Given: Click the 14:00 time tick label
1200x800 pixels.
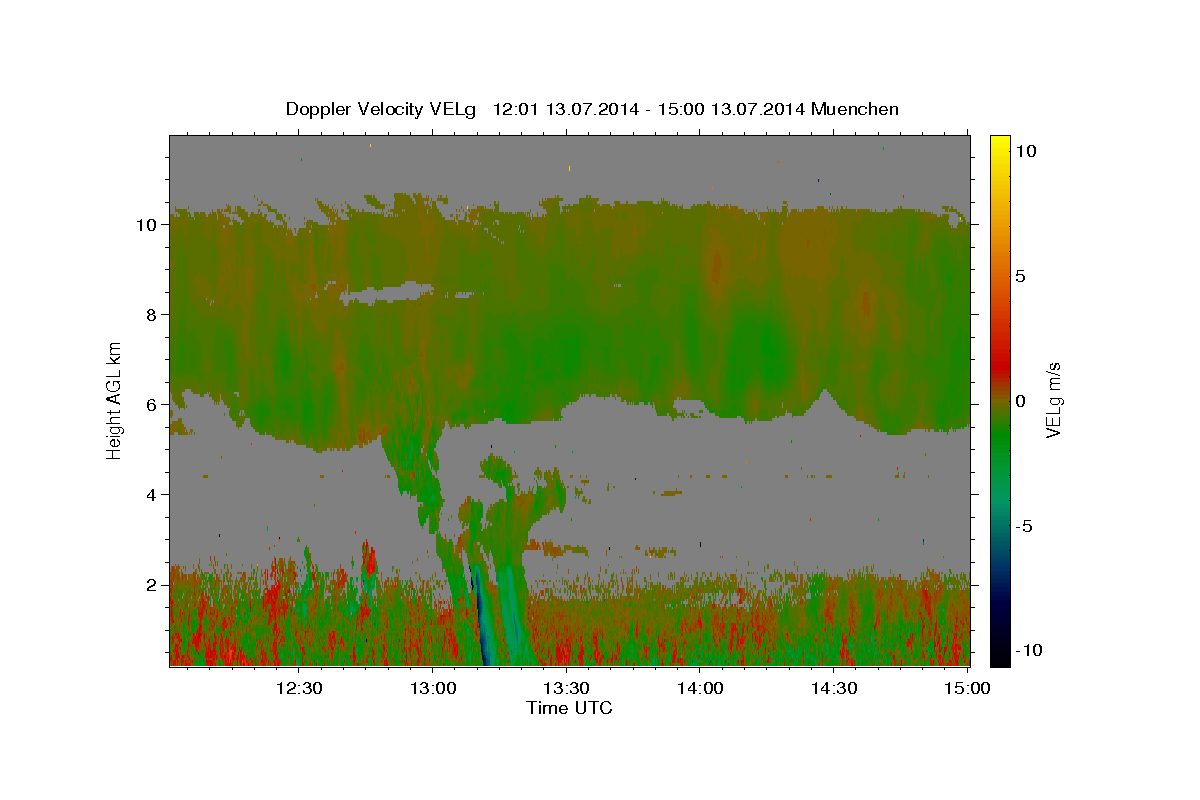Looking at the screenshot, I should [700, 688].
